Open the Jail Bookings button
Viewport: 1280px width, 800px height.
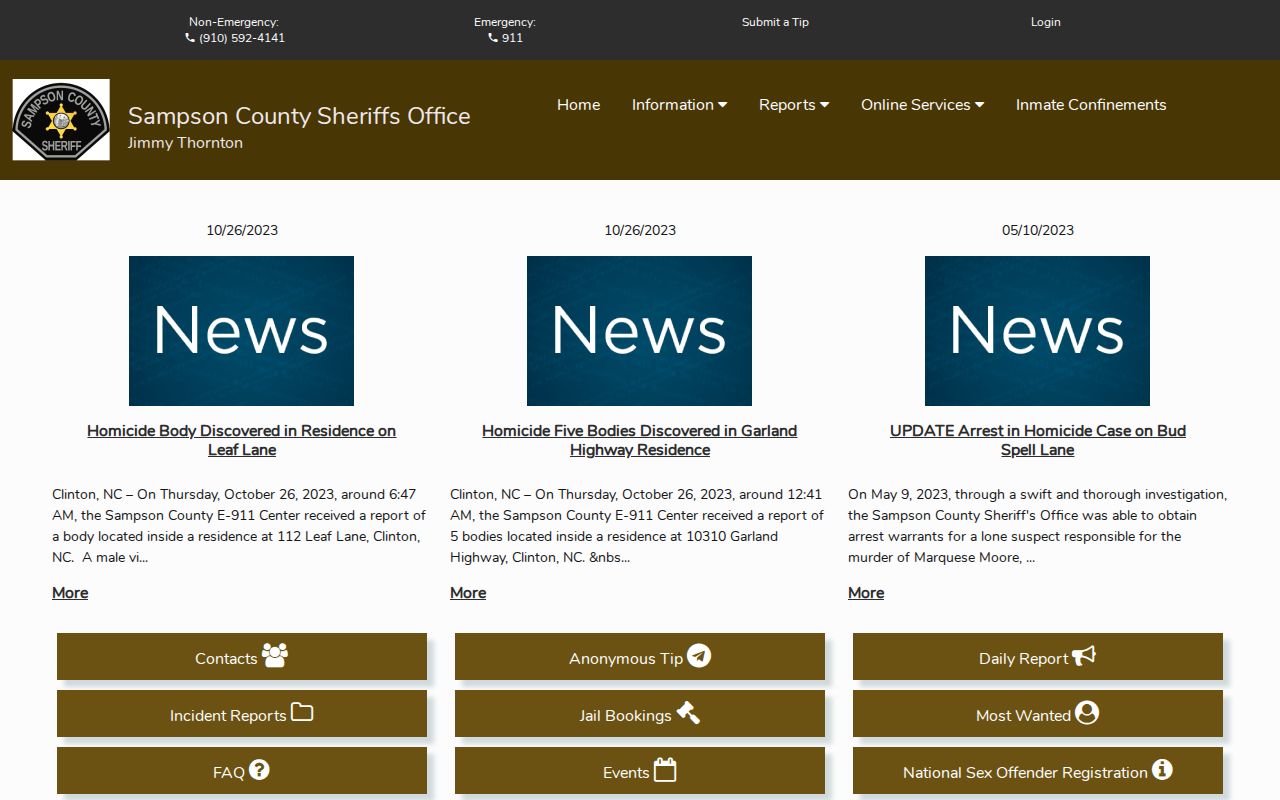[640, 714]
